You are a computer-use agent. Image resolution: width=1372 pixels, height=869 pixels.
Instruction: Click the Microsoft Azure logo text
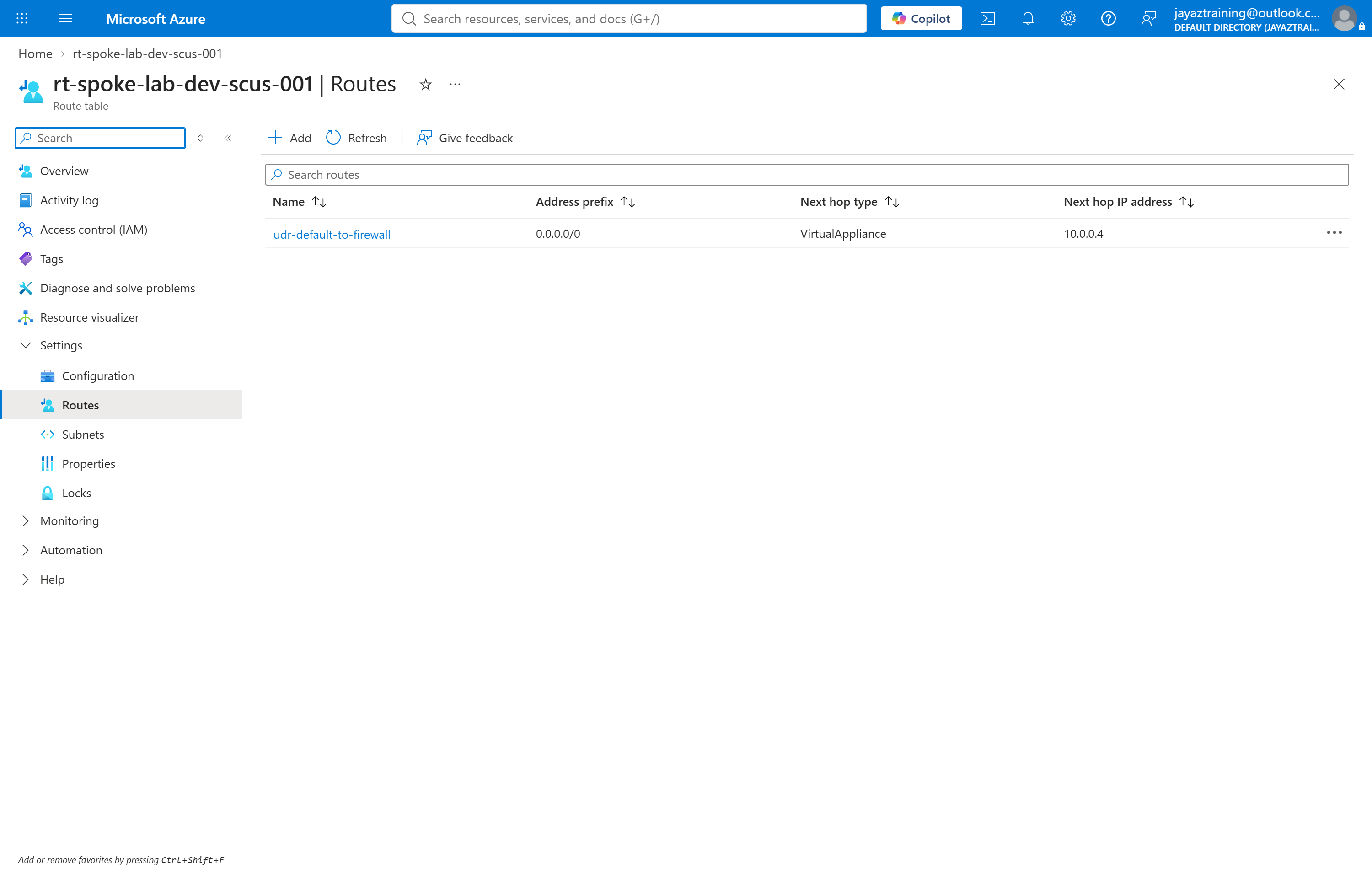click(x=155, y=19)
